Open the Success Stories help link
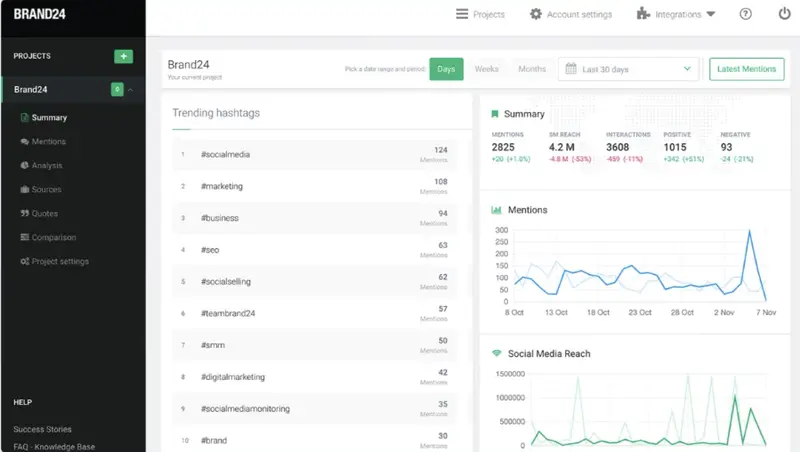800x452 pixels. (x=42, y=429)
